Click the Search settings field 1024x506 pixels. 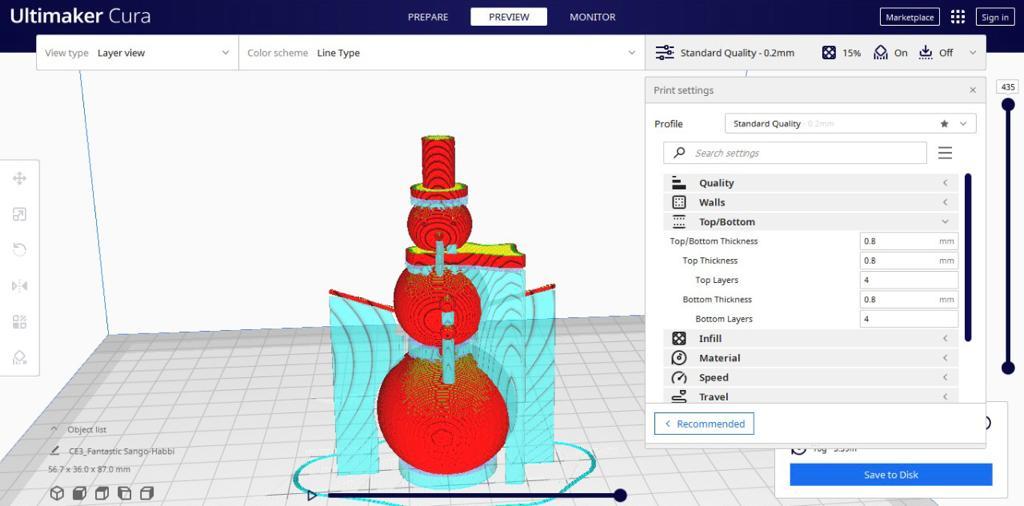795,153
